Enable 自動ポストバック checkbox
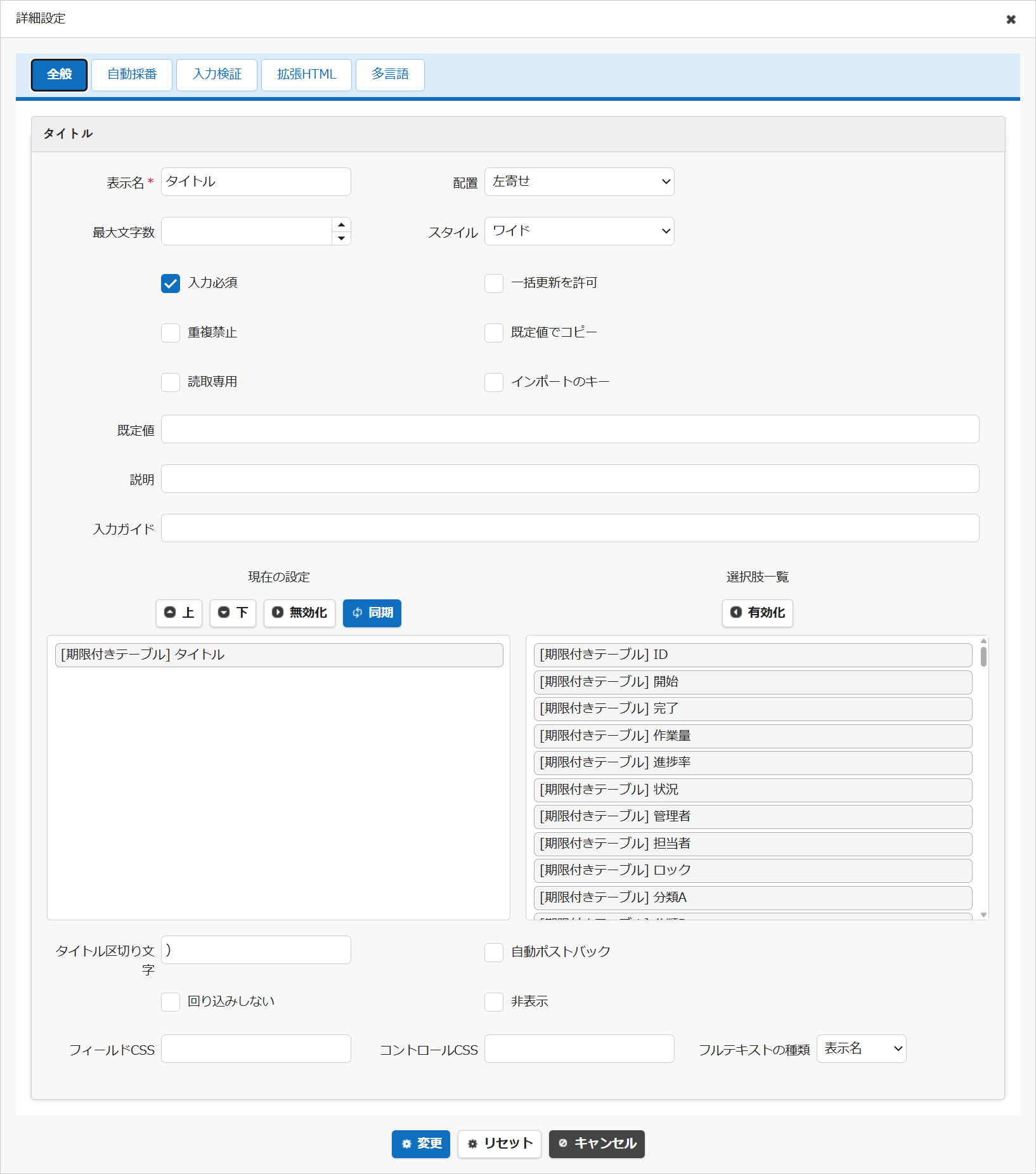 click(494, 952)
